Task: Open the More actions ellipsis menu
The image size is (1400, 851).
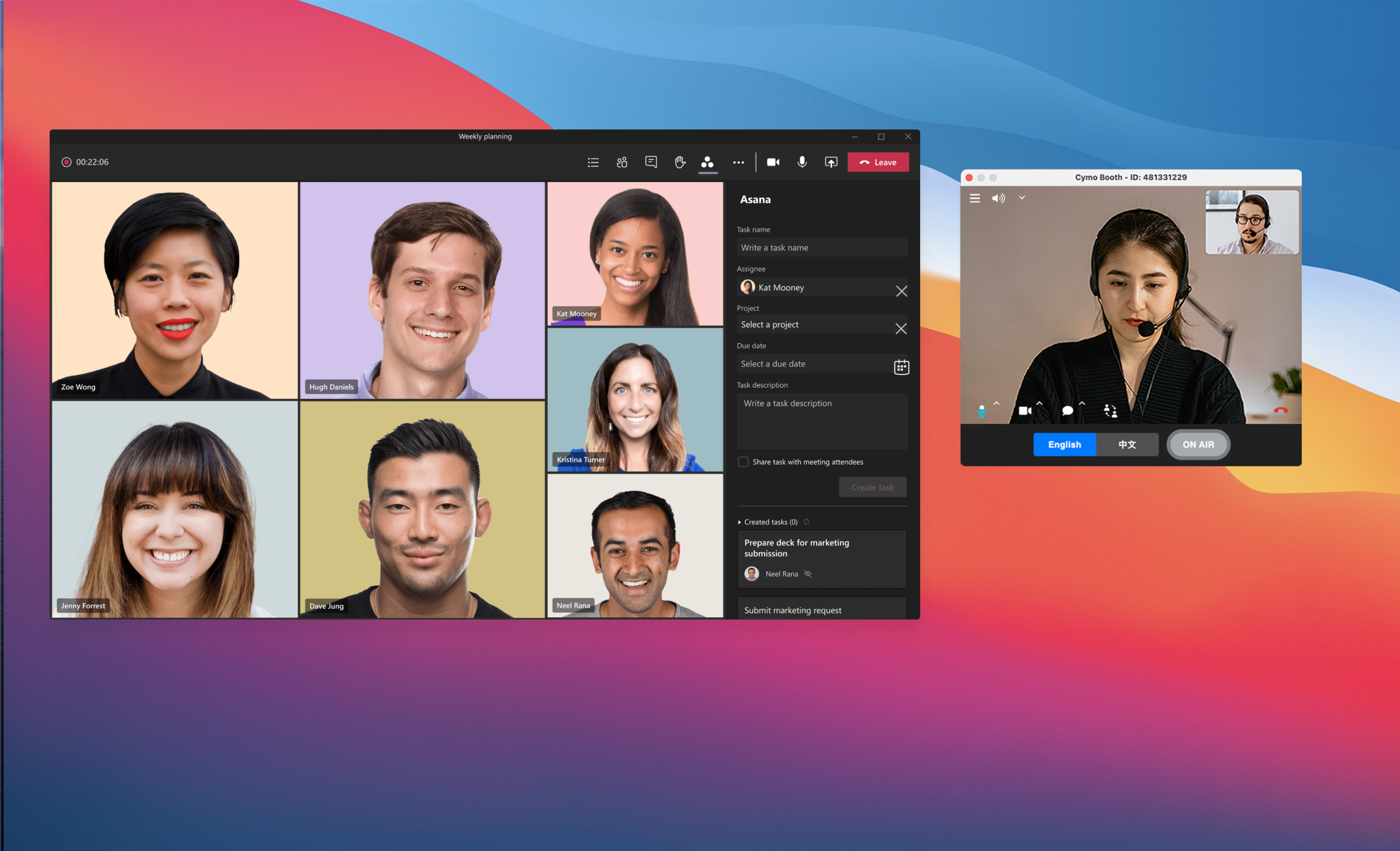Action: point(738,163)
